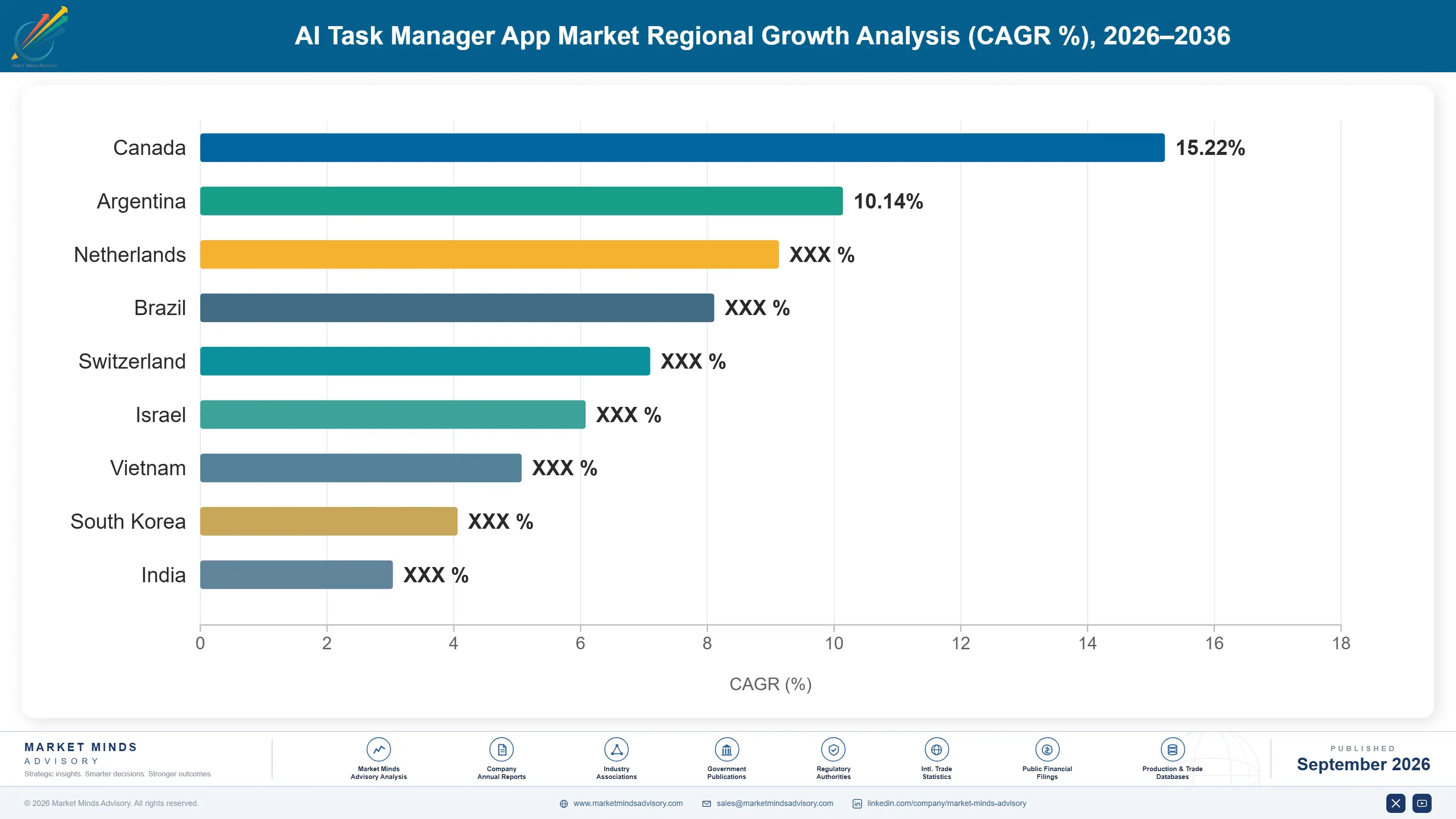
Task: Click the Industry Associations icon
Action: pyautogui.click(x=617, y=749)
